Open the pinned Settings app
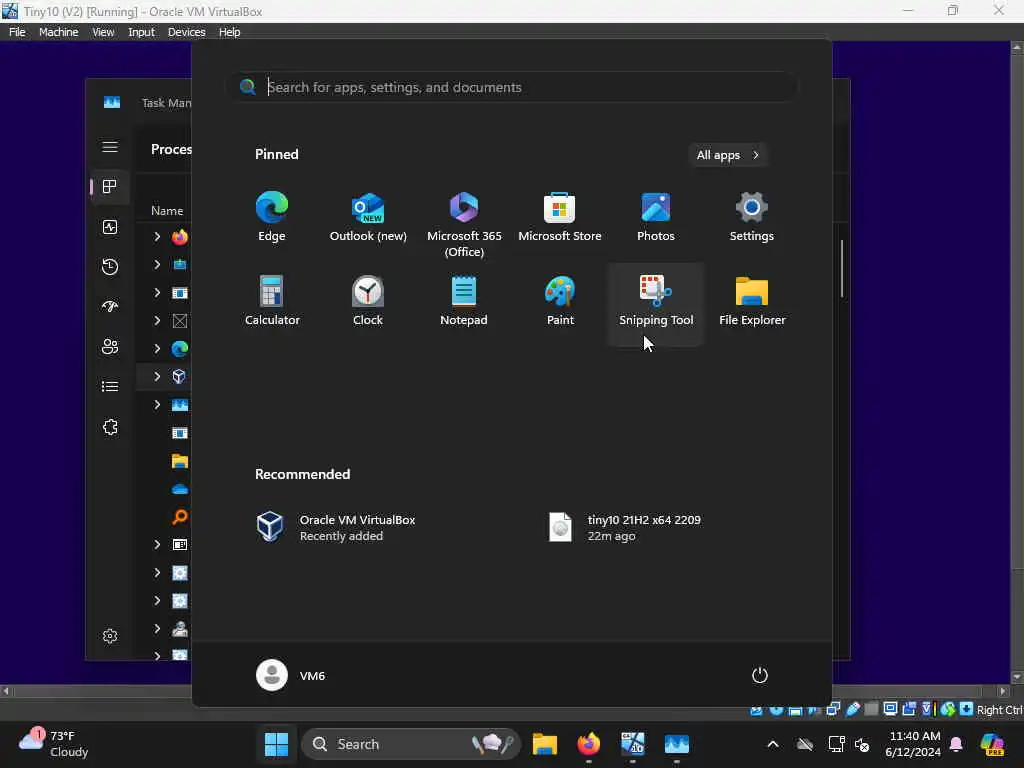Screen dimensions: 1024x768 pyautogui.click(x=752, y=217)
